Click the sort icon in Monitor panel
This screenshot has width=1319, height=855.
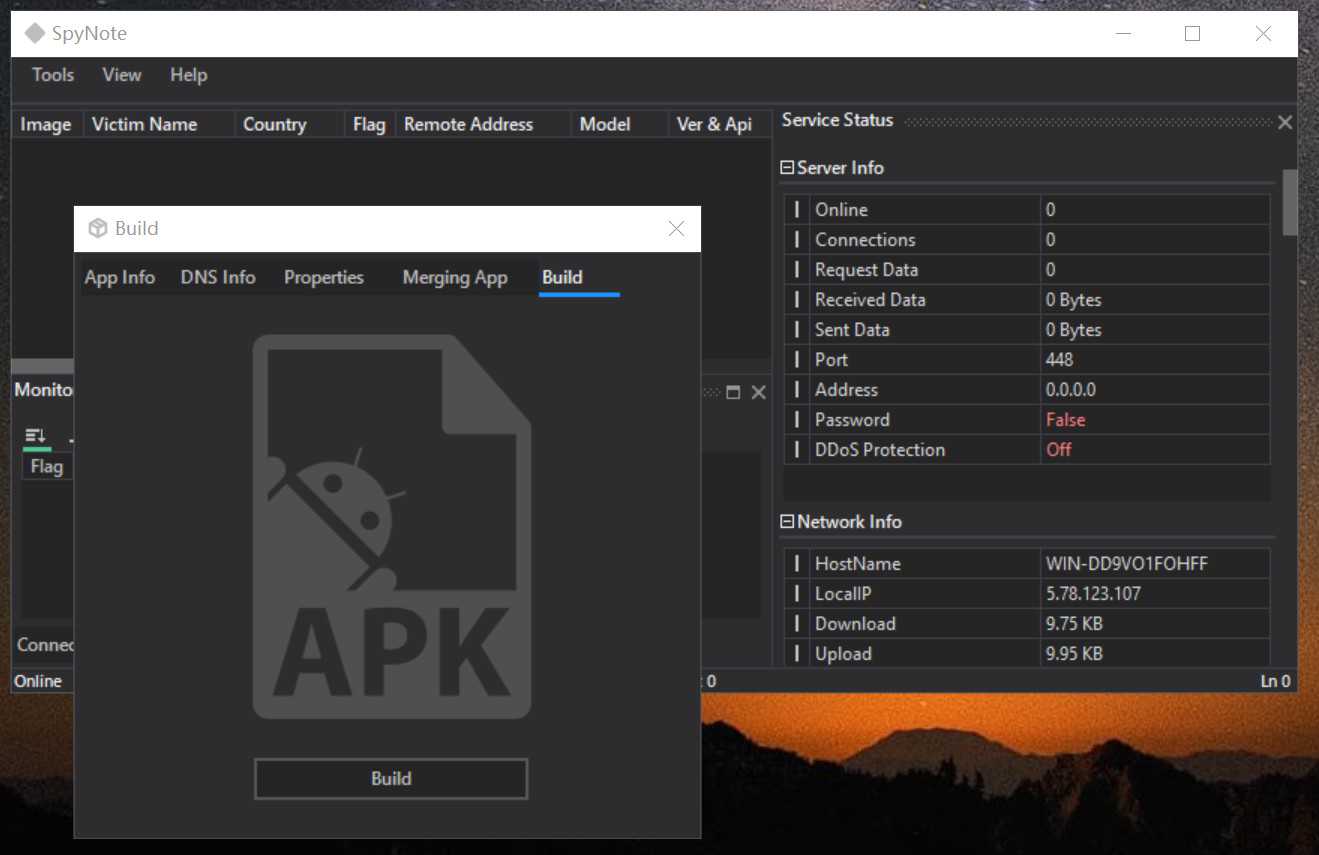(x=36, y=435)
